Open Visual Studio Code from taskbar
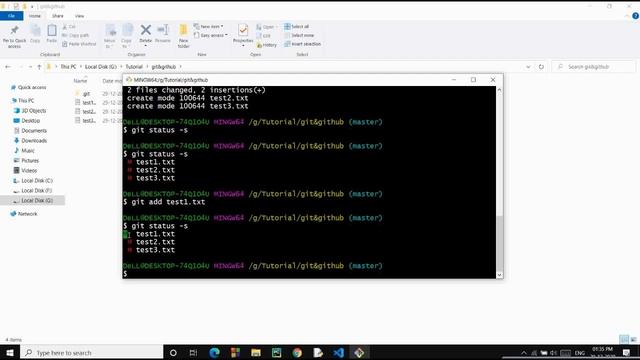Screen dimensions: 640x360 (338, 353)
